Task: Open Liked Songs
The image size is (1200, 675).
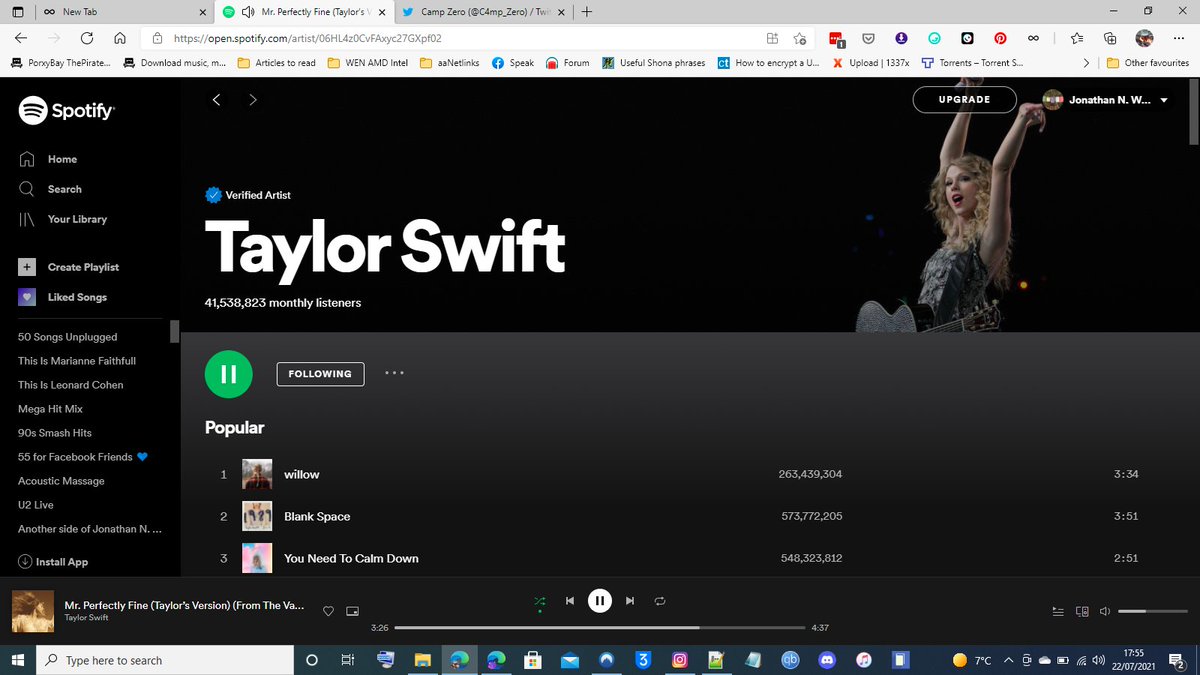Action: click(x=77, y=297)
